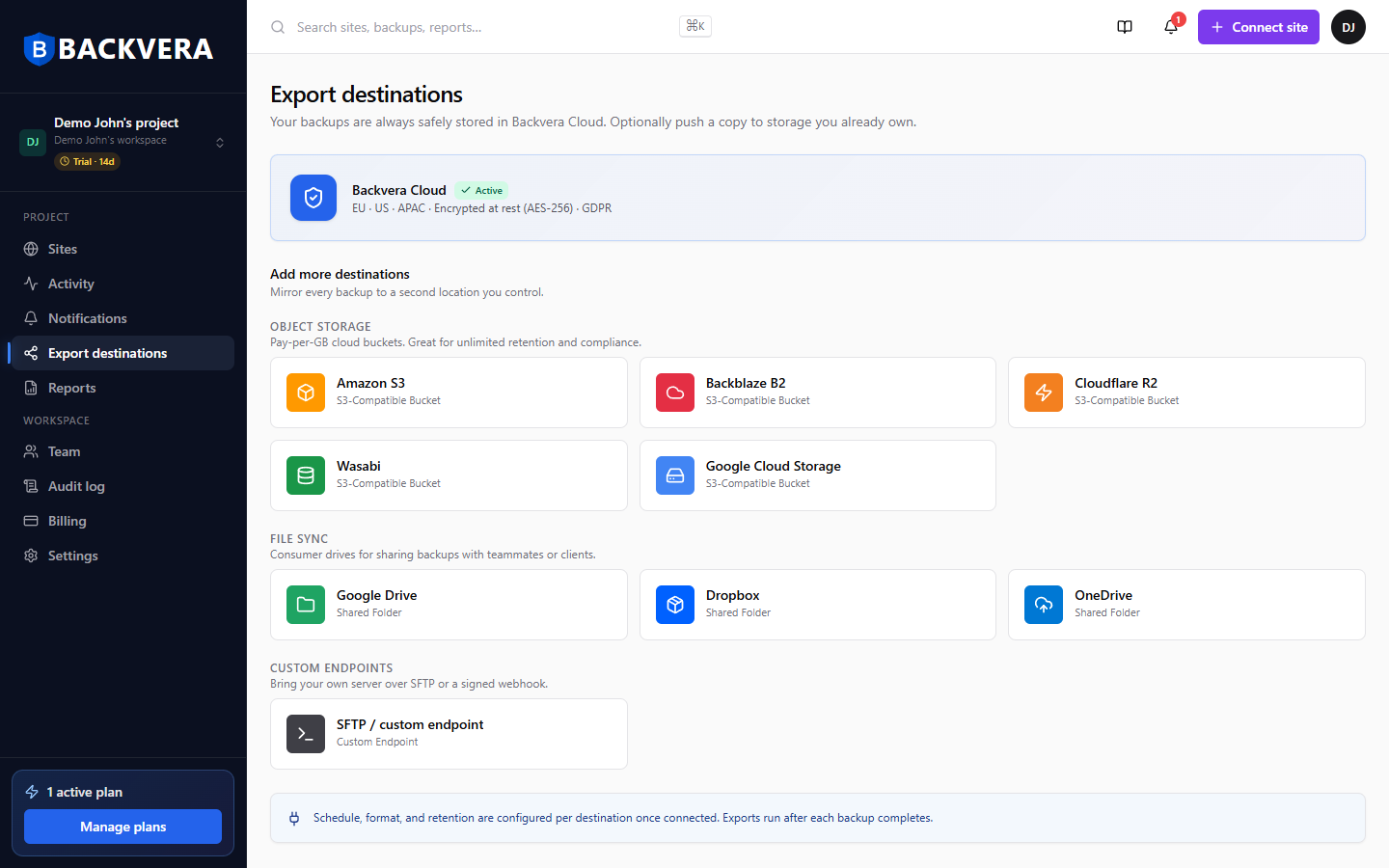The width and height of the screenshot is (1389, 868).
Task: Open the Team page
Action: [x=123, y=451]
